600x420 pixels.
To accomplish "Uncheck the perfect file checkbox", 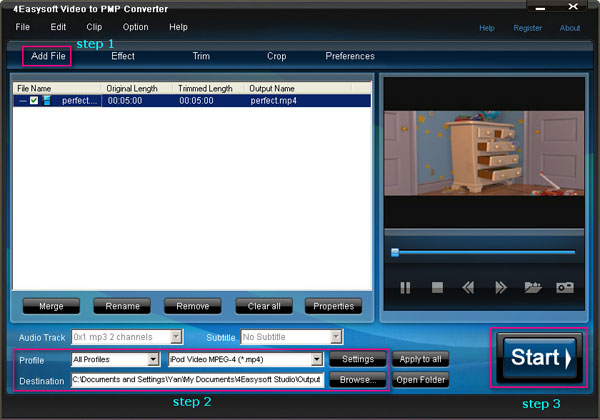I will pos(34,101).
